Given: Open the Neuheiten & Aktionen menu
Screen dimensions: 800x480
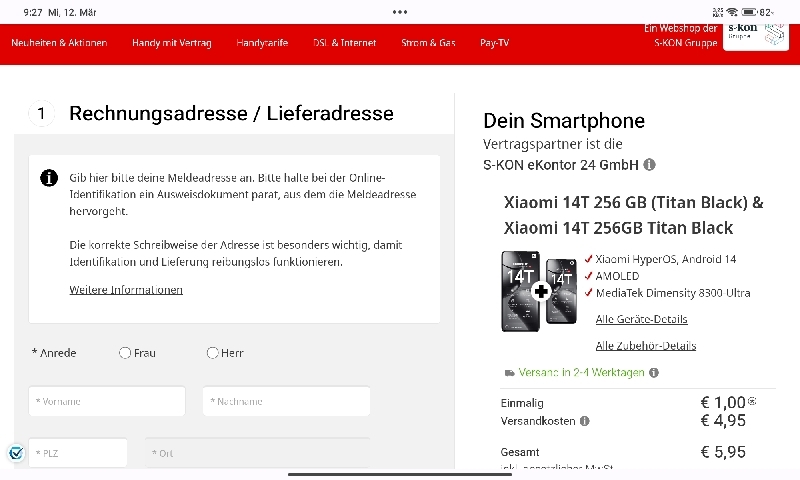Looking at the screenshot, I should [x=59, y=43].
